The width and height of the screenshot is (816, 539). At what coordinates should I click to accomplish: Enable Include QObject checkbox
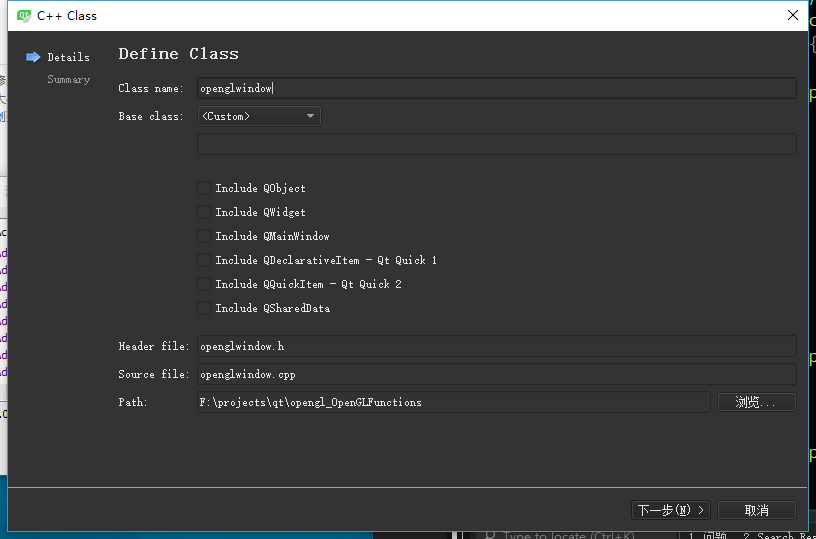(x=204, y=188)
